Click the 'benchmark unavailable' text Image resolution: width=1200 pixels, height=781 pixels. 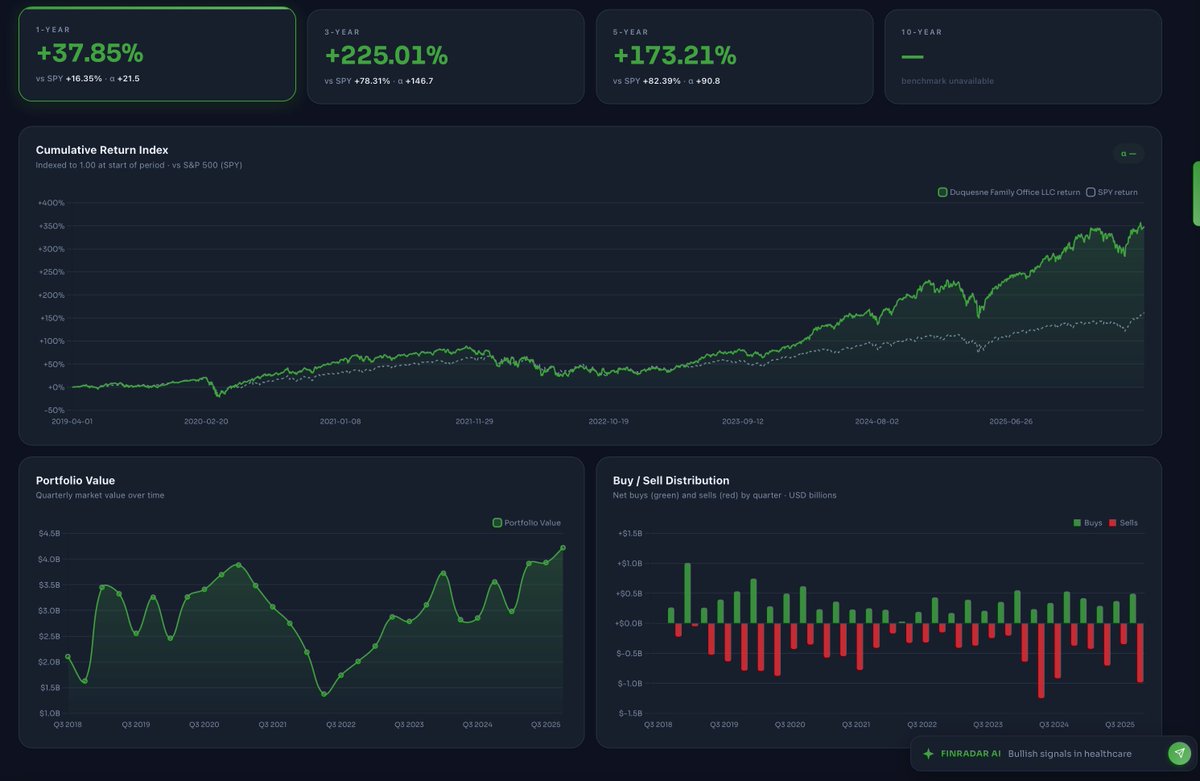point(948,81)
